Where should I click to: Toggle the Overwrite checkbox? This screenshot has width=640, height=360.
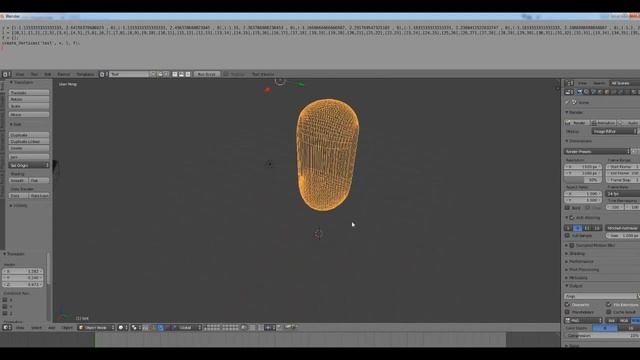(567, 304)
